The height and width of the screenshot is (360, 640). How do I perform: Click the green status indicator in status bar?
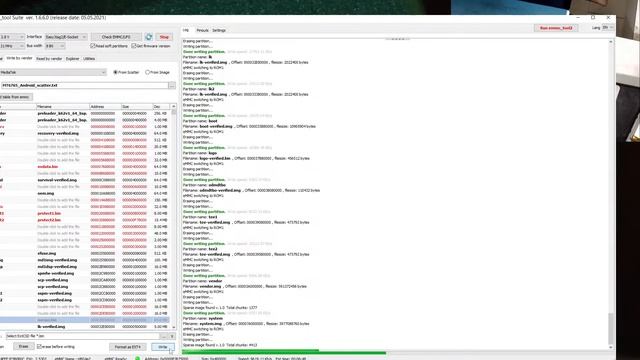coord(138,358)
